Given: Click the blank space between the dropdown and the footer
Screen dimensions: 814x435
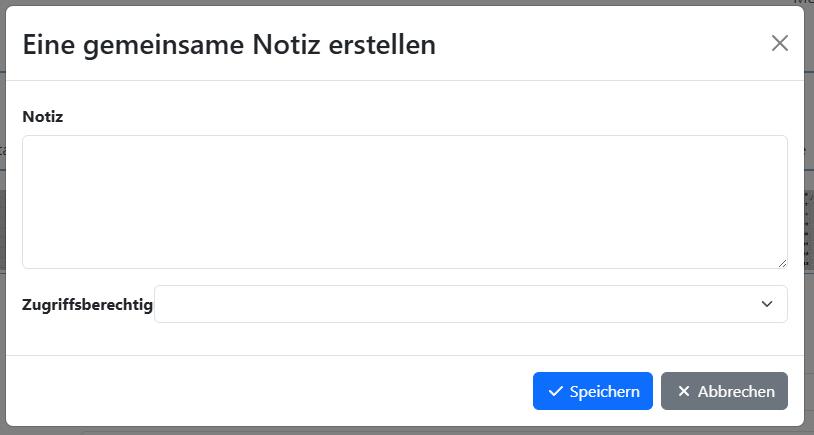Looking at the screenshot, I should point(400,339).
